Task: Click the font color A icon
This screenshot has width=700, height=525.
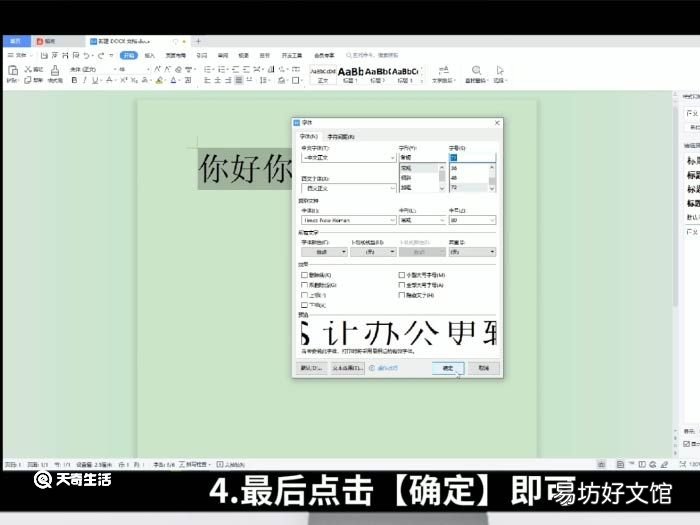Action: pyautogui.click(x=173, y=80)
